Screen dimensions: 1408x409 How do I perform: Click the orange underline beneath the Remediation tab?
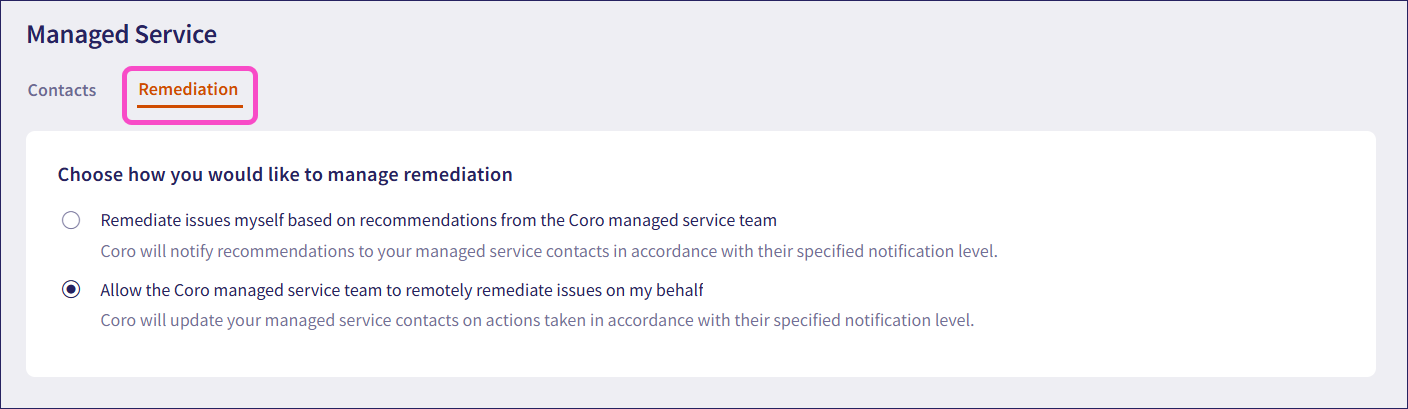click(x=190, y=105)
